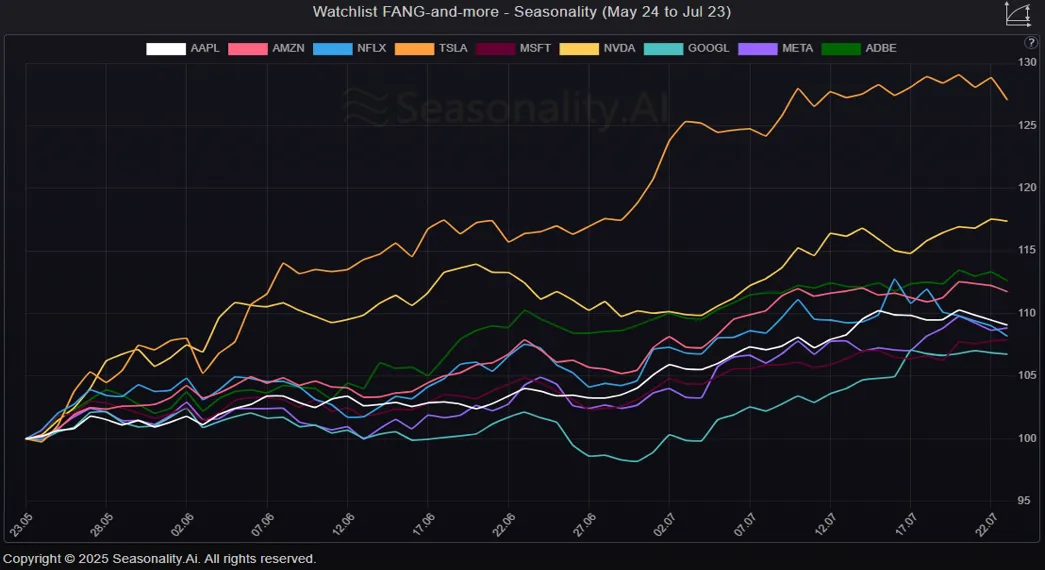This screenshot has height=570, width=1045.
Task: Toggle AMZN series via its pink swatch
Action: tap(248, 49)
